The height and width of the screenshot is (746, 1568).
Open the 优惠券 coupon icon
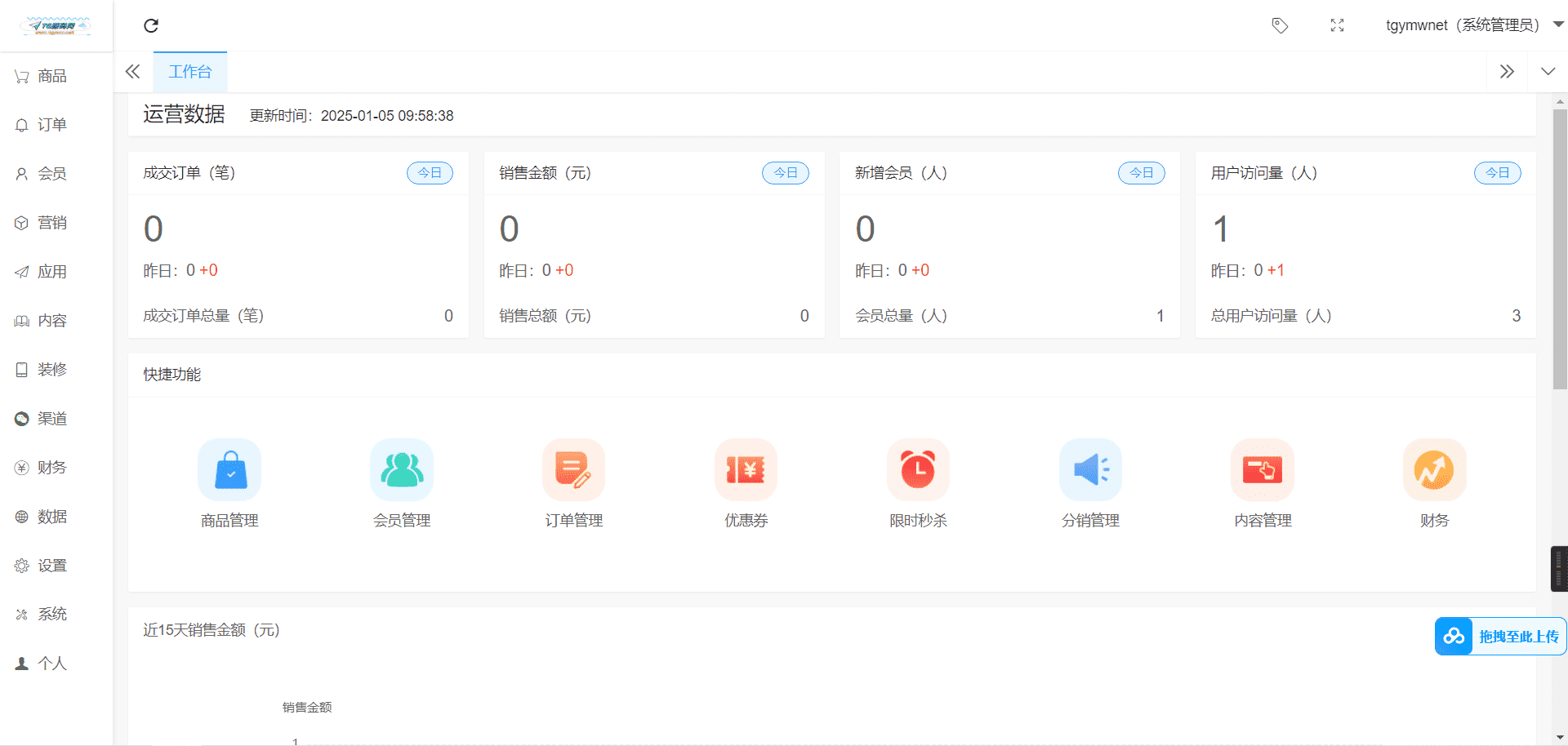click(x=746, y=470)
